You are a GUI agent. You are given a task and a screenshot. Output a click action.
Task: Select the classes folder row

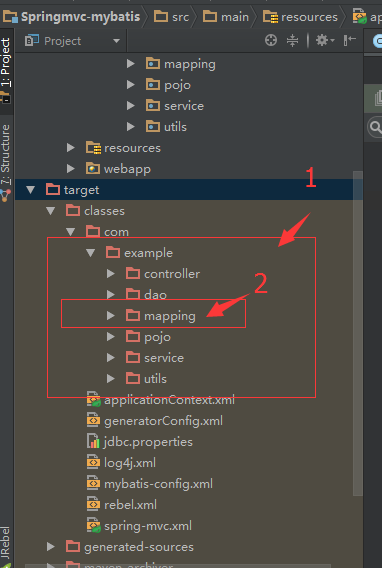189,211
